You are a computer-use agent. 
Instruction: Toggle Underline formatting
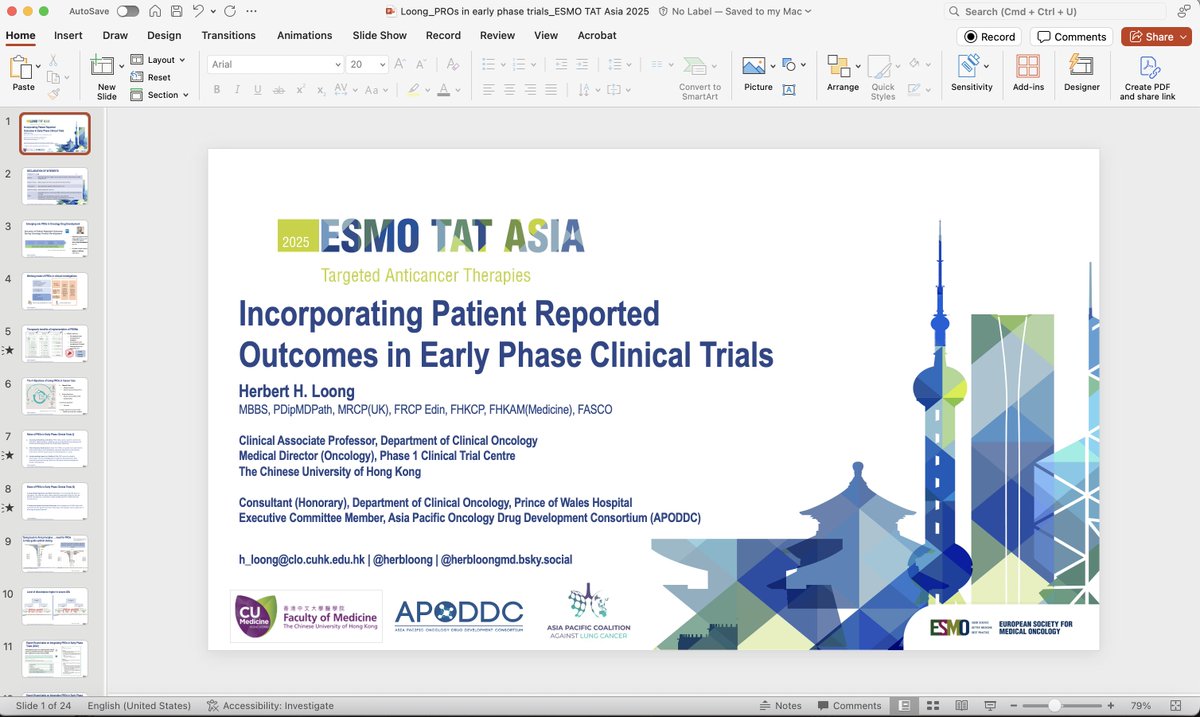258,90
